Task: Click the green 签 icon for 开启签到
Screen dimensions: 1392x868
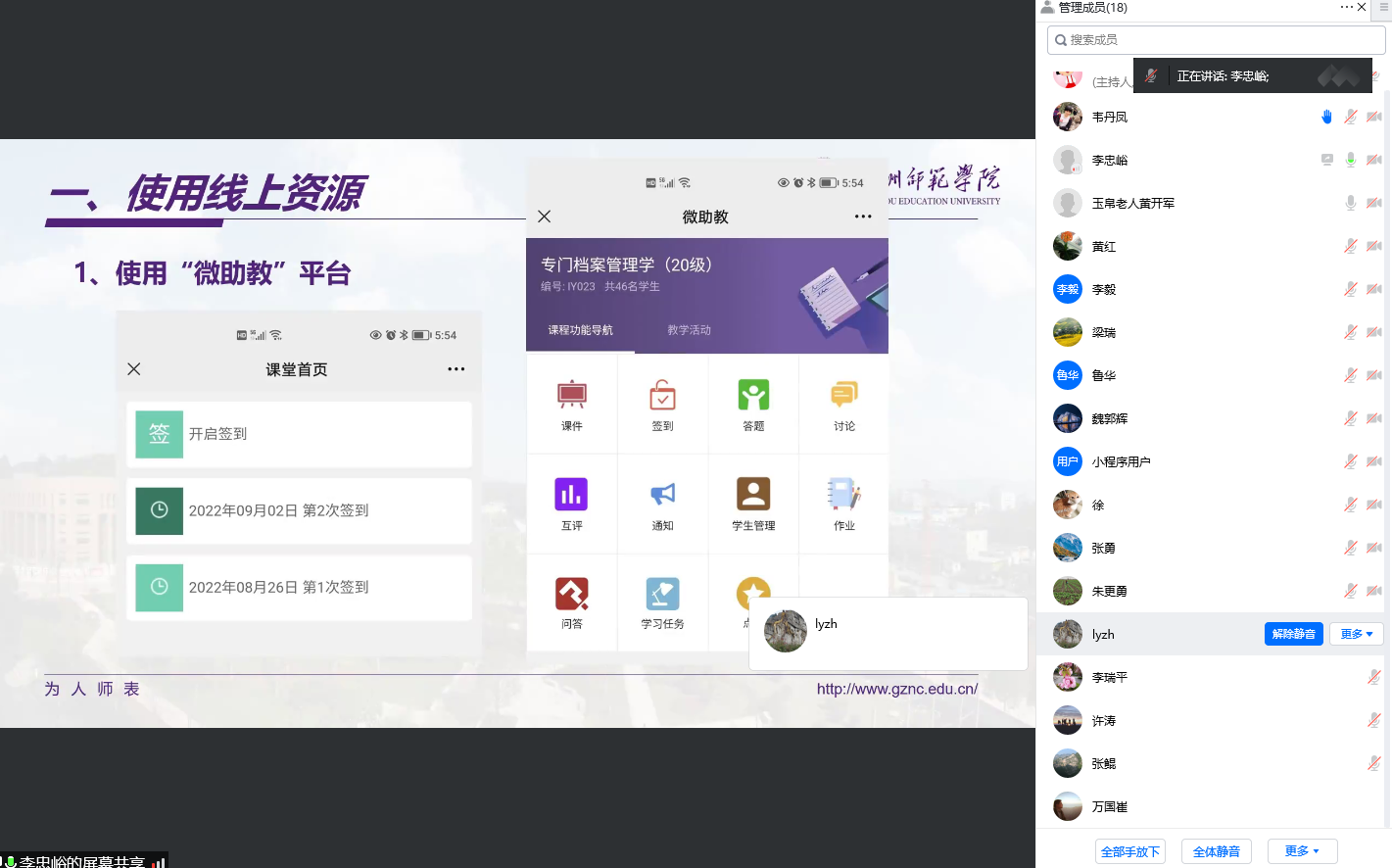Action: pyautogui.click(x=159, y=434)
